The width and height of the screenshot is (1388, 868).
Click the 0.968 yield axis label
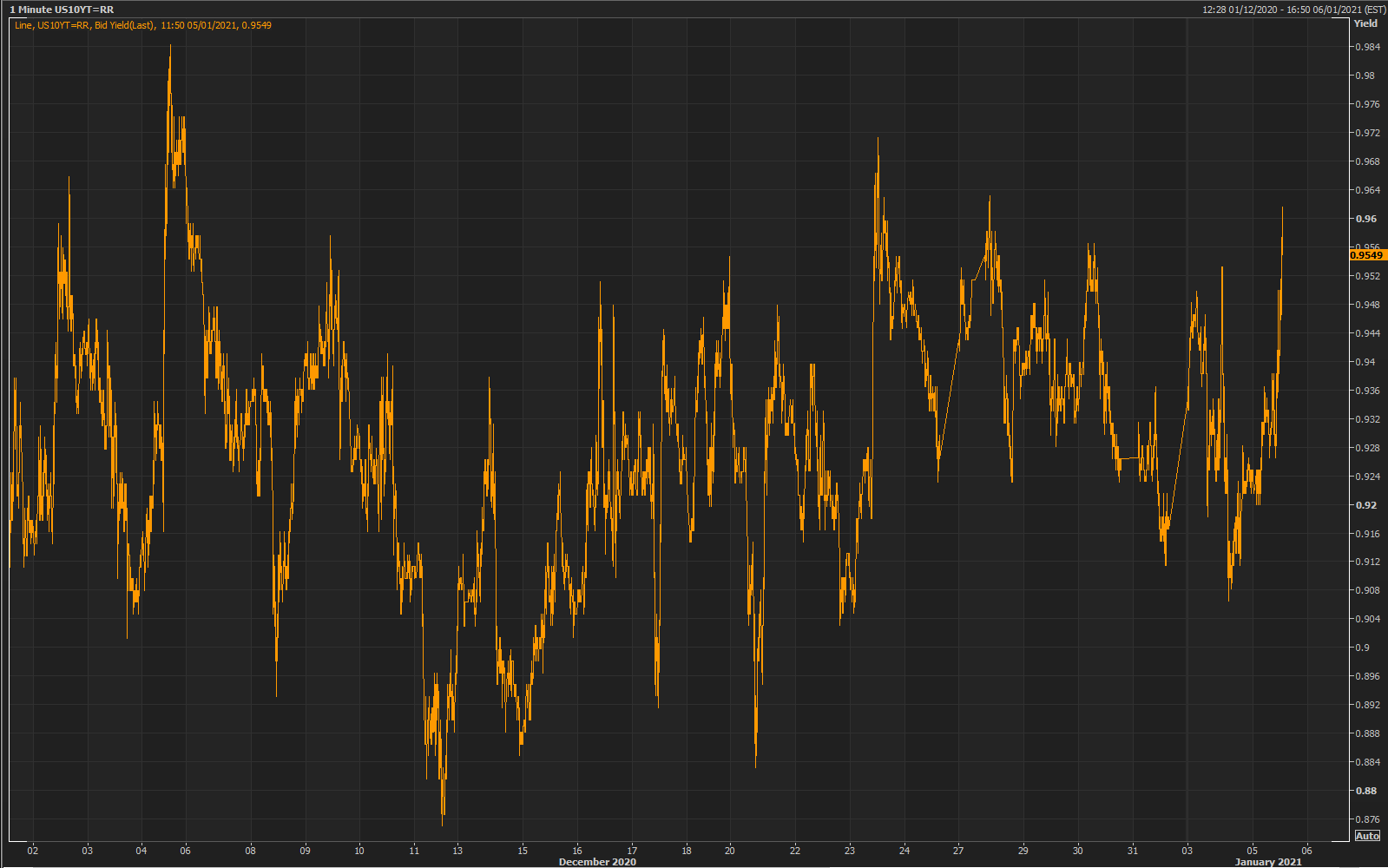pos(1368,161)
